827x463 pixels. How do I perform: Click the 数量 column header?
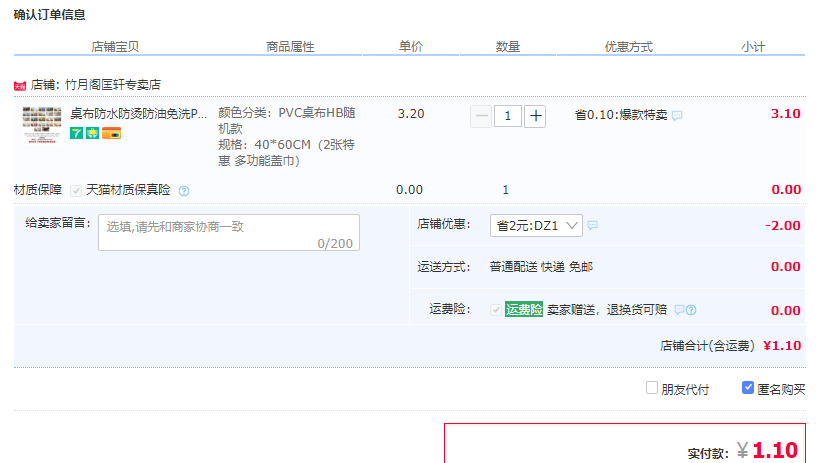coord(508,47)
